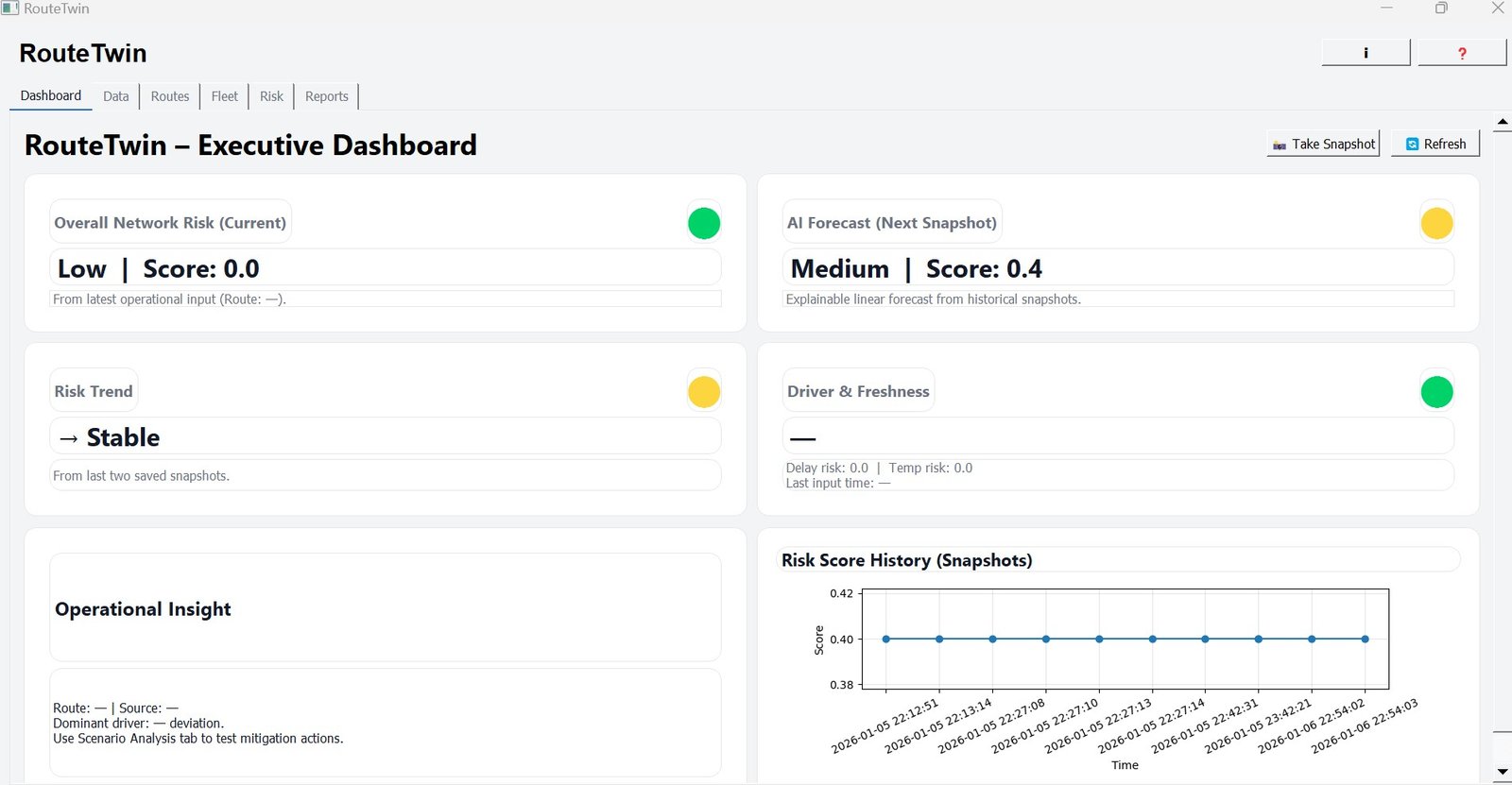Click the 'Medium | Score: 0.4' value
This screenshot has height=785, width=1512.
click(x=916, y=269)
